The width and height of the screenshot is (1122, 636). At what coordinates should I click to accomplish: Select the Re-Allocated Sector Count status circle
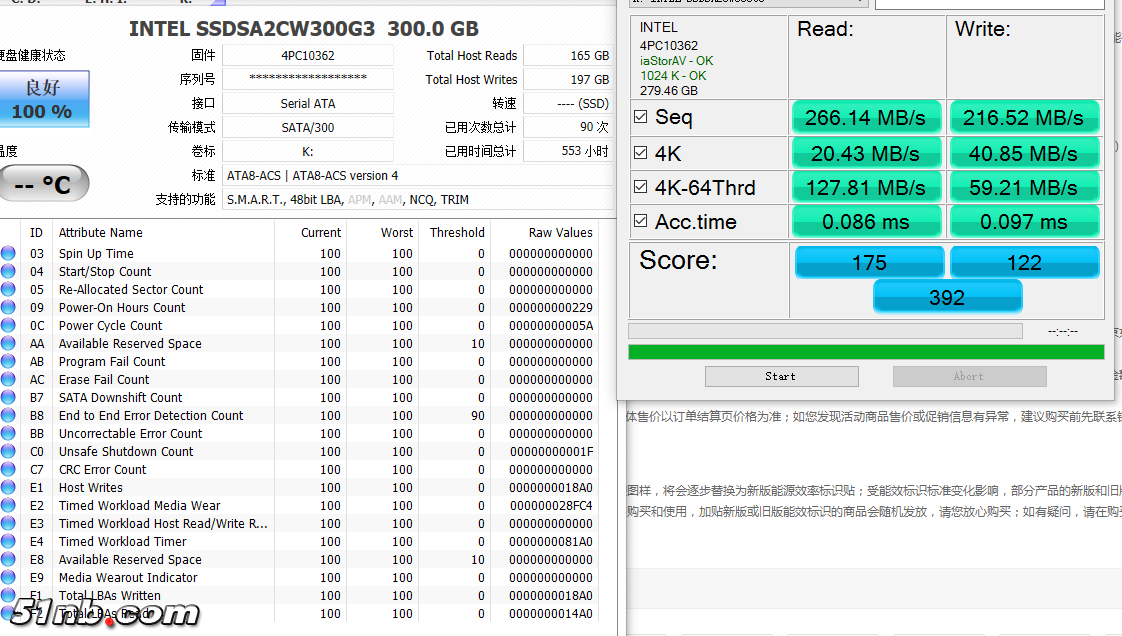8,289
